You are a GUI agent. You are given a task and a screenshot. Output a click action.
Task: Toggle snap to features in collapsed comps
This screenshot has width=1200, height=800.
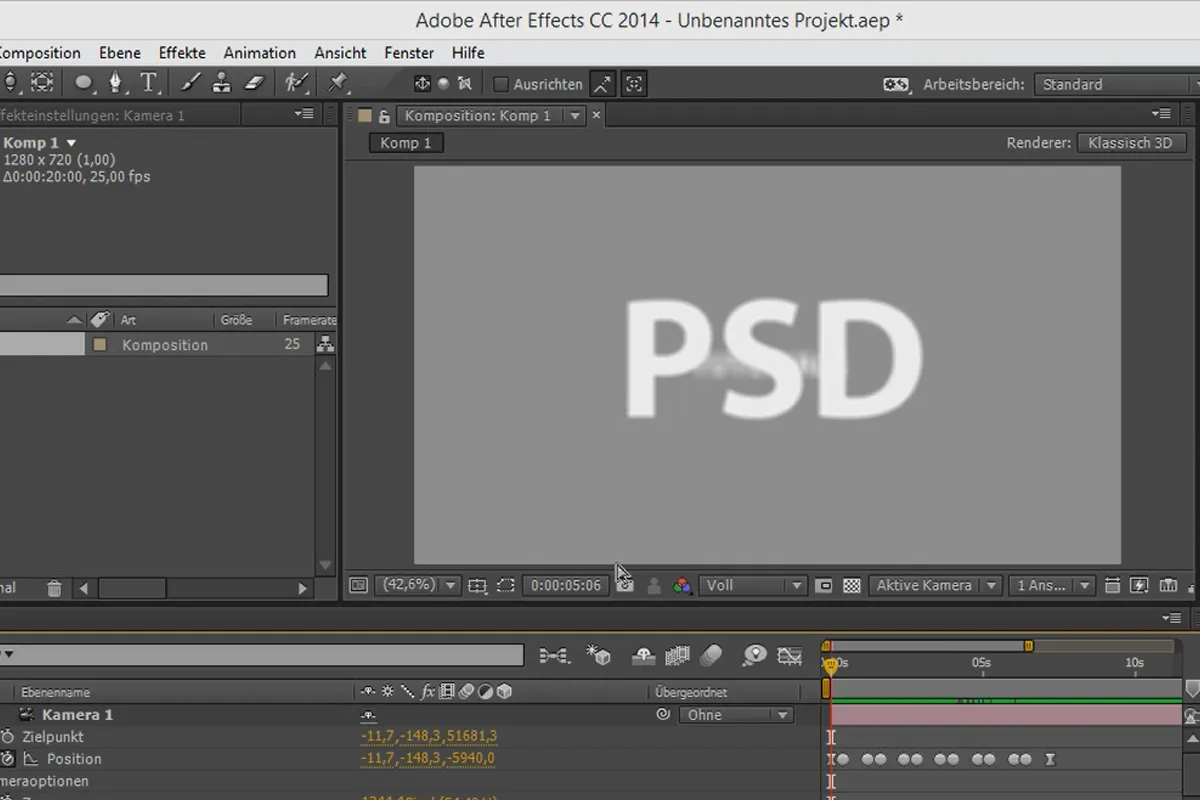pyautogui.click(x=634, y=84)
